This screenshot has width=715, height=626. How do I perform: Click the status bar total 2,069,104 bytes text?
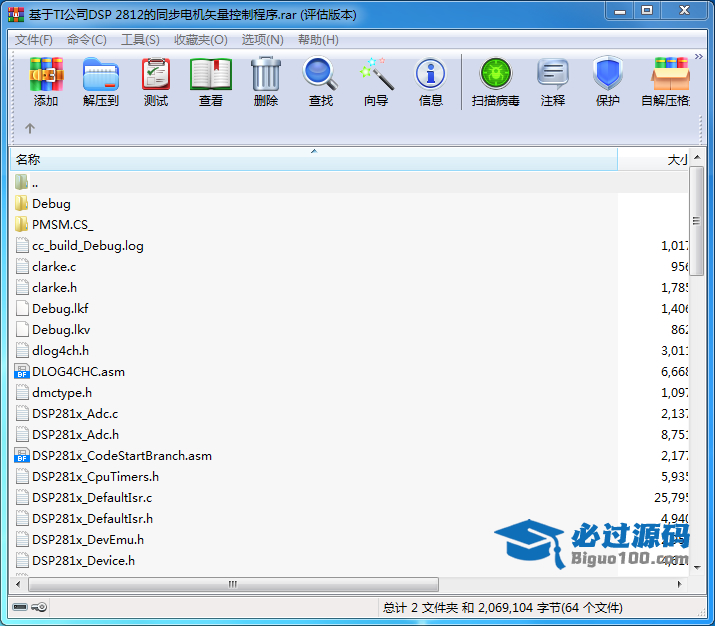coord(503,607)
